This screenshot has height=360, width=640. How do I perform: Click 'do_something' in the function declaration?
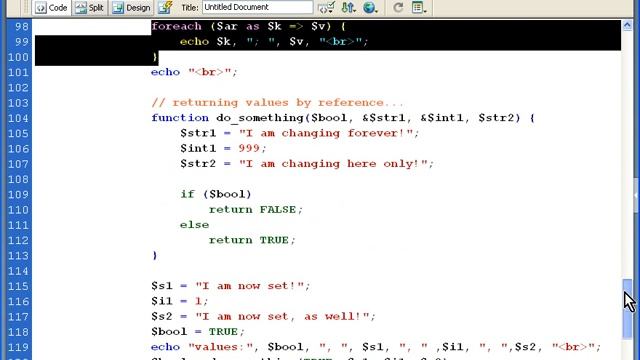[x=260, y=118]
